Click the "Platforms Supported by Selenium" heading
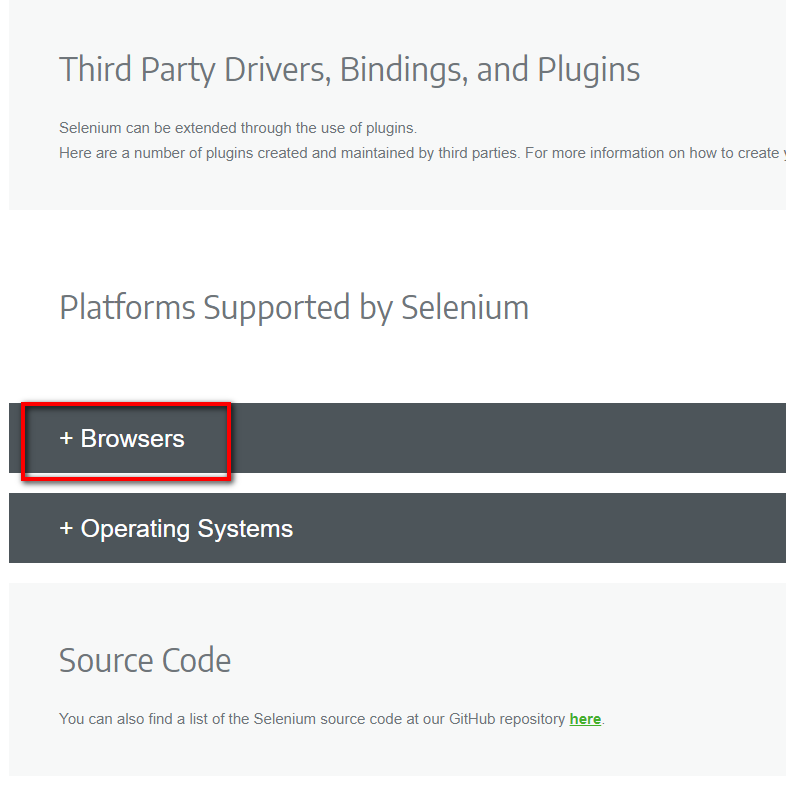This screenshot has height=799, width=786. tap(293, 307)
